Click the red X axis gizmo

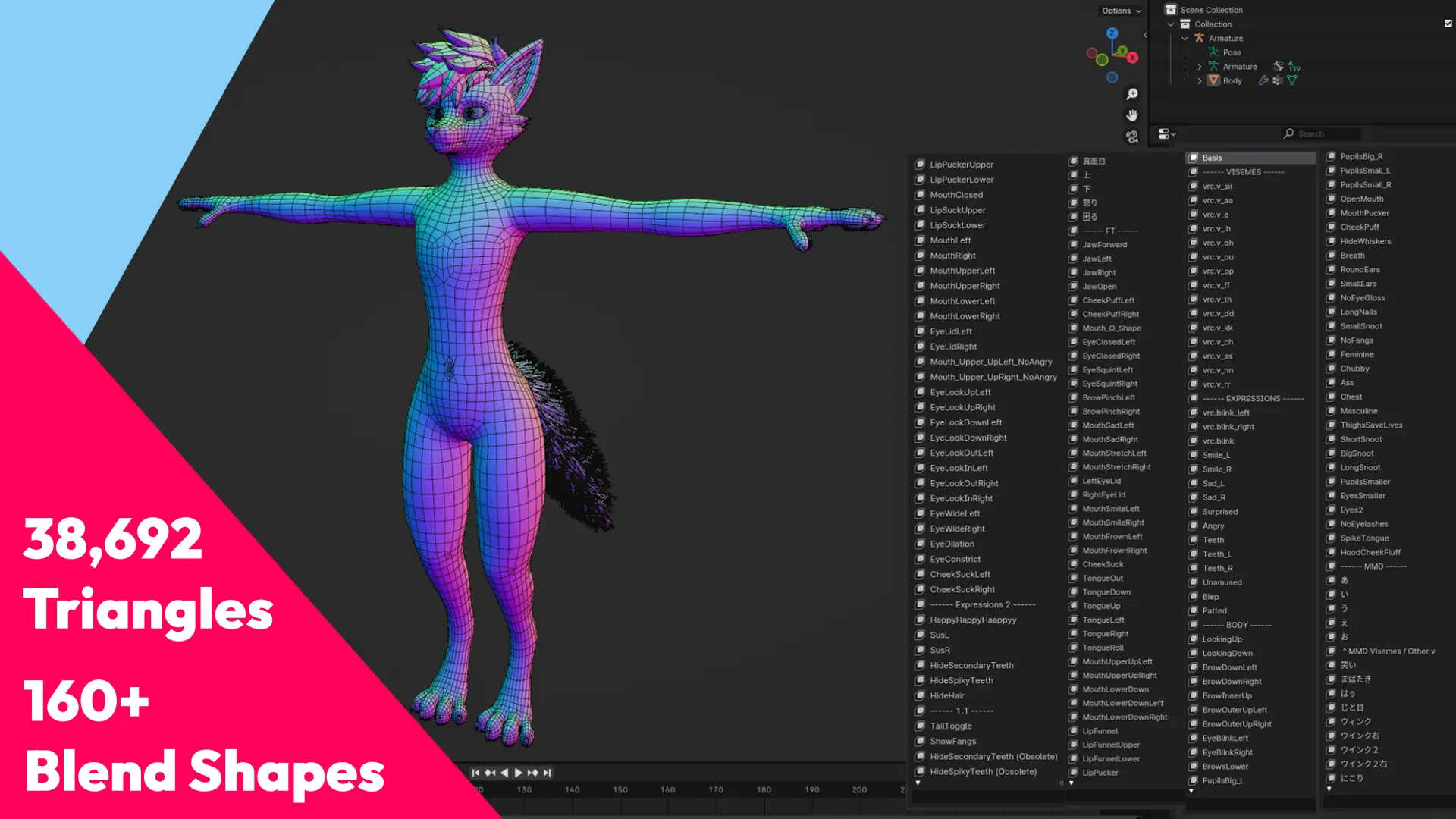pyautogui.click(x=1132, y=58)
